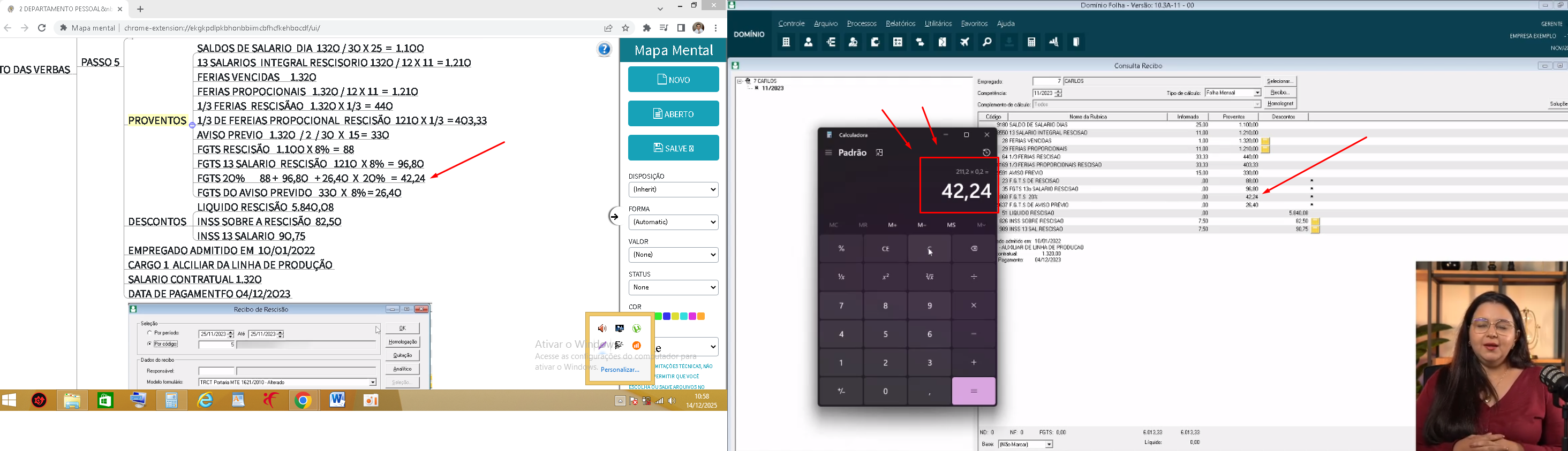Viewport: 1568px width, 451px height.
Task: Open the Utilitários menu in Domínio
Action: pyautogui.click(x=938, y=24)
